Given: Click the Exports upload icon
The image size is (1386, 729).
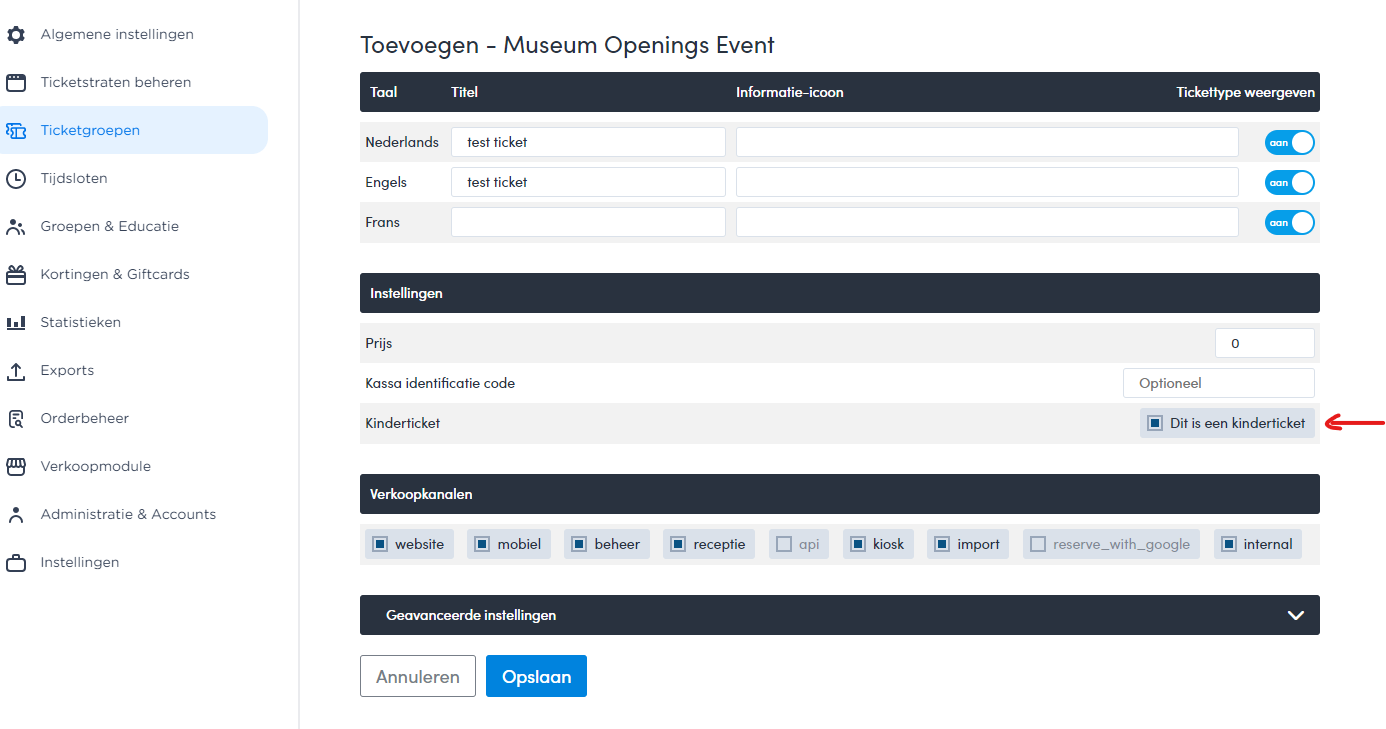Looking at the screenshot, I should coord(16,371).
